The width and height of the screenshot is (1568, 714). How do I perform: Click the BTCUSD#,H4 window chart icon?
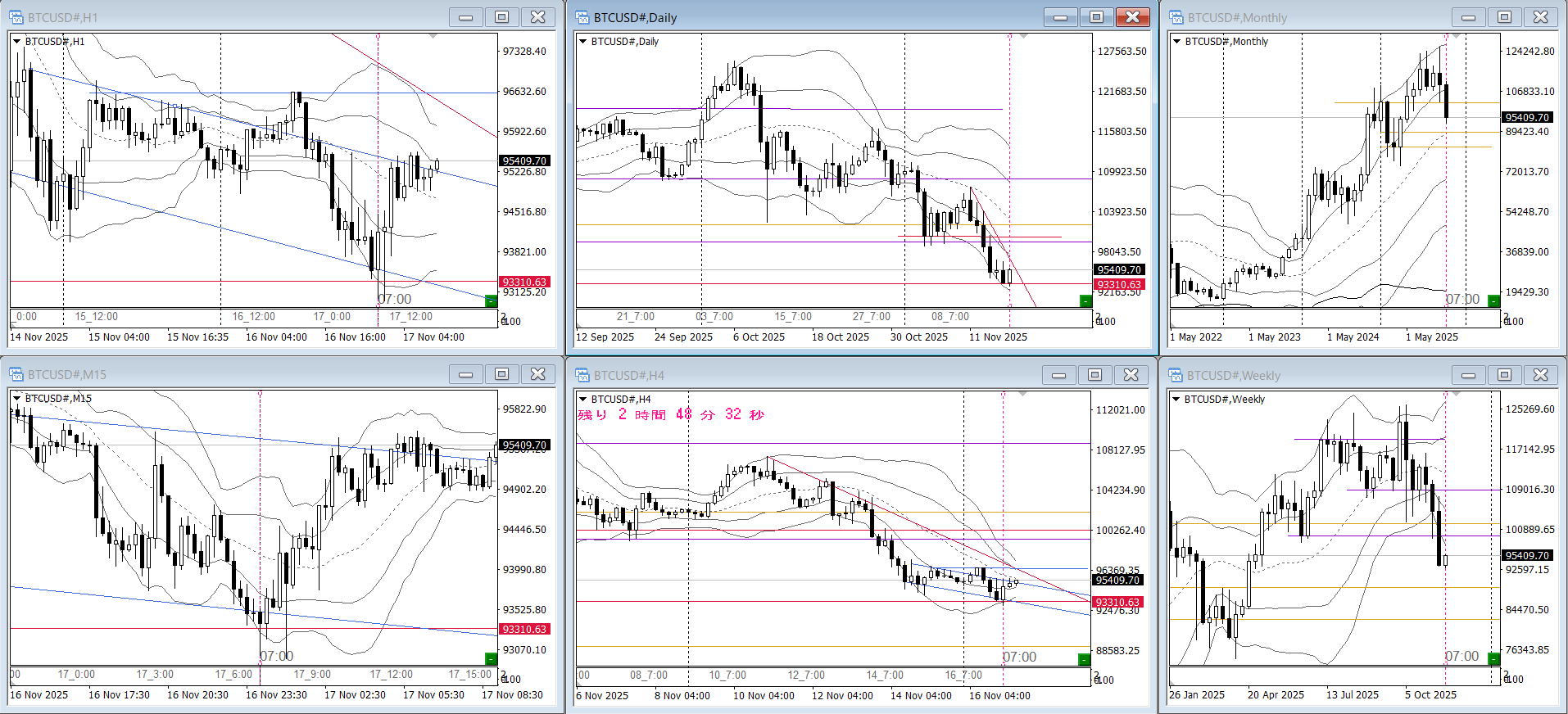pos(582,375)
